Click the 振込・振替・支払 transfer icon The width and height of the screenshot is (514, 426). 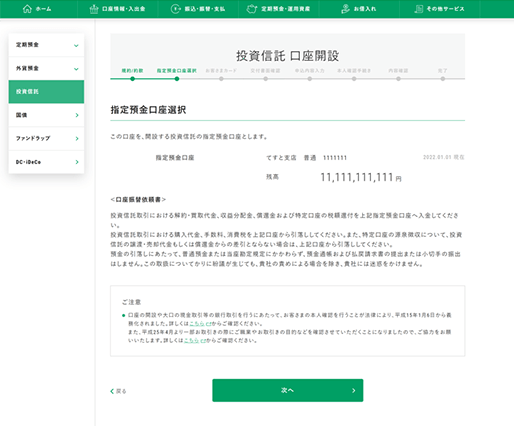click(175, 9)
